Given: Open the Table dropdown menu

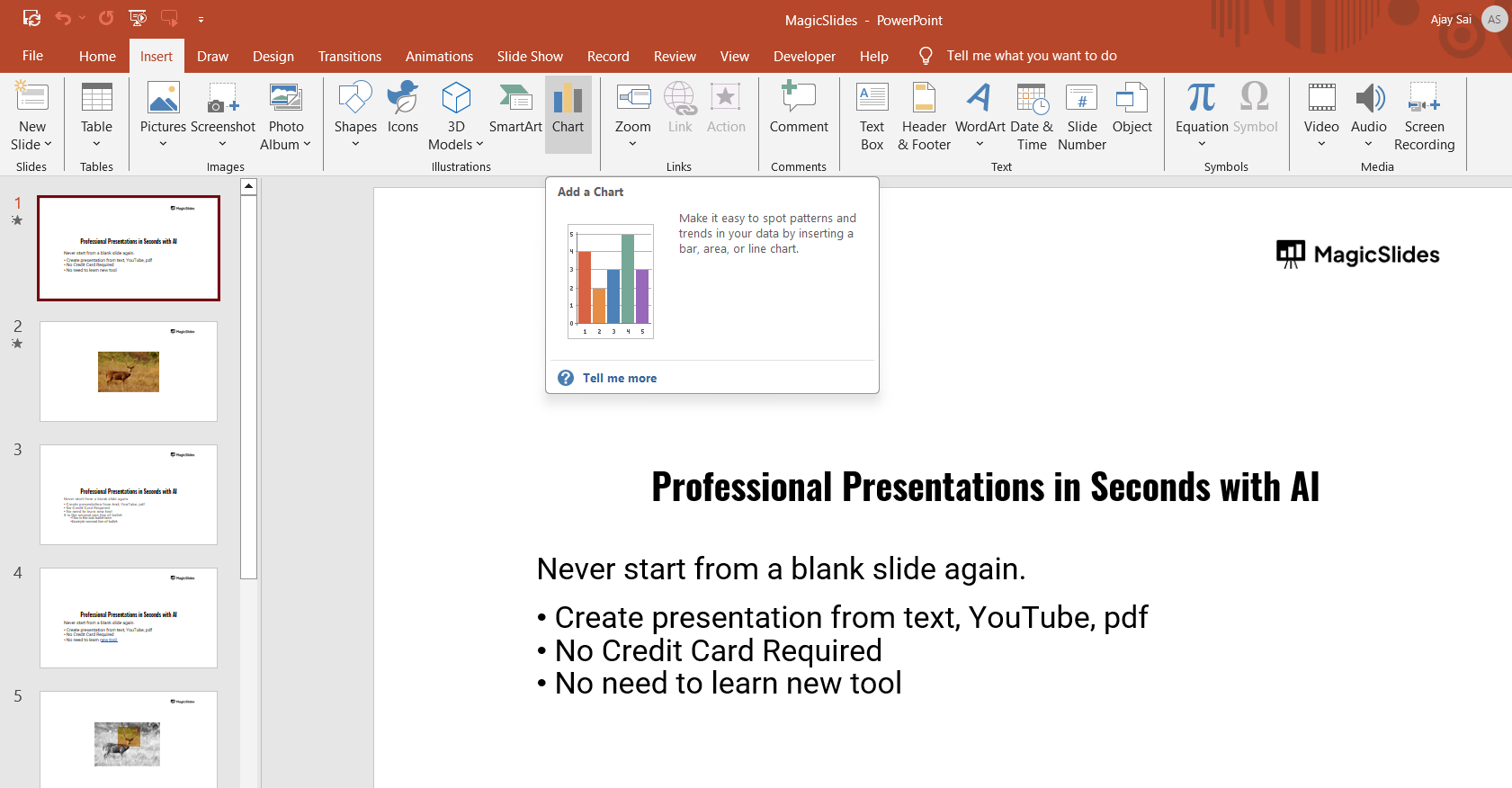Looking at the screenshot, I should (x=96, y=144).
